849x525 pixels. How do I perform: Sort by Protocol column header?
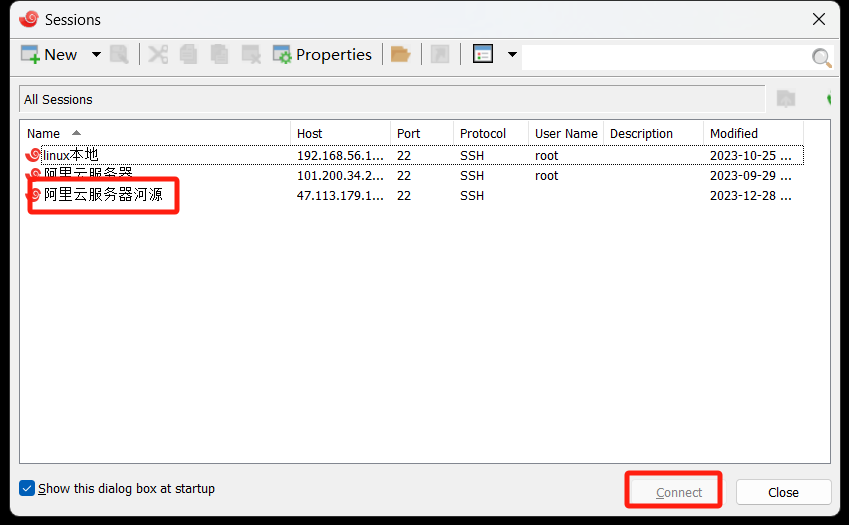(x=491, y=133)
